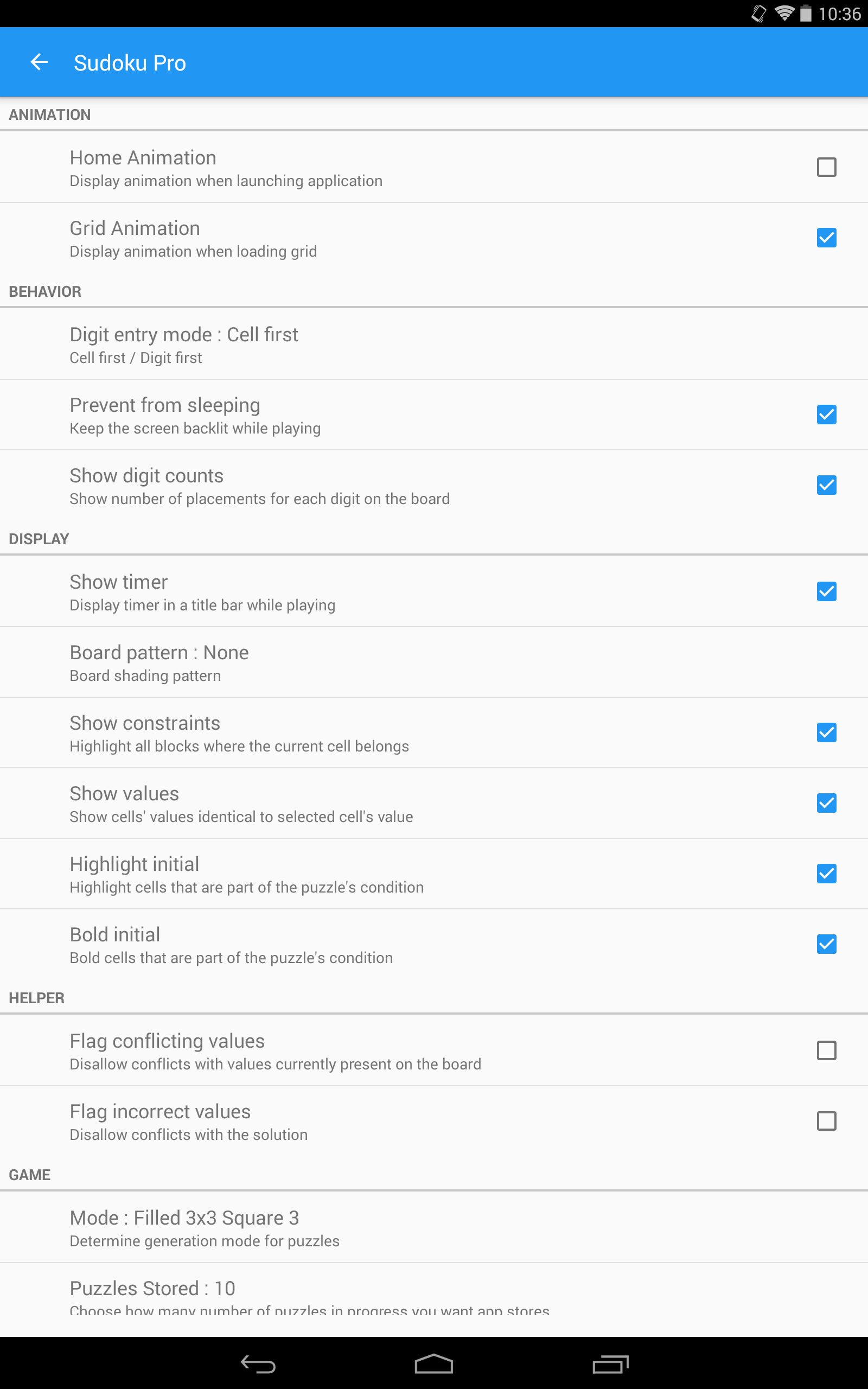This screenshot has width=868, height=1389.
Task: Enable the Home Animation checkbox
Action: coord(826,167)
